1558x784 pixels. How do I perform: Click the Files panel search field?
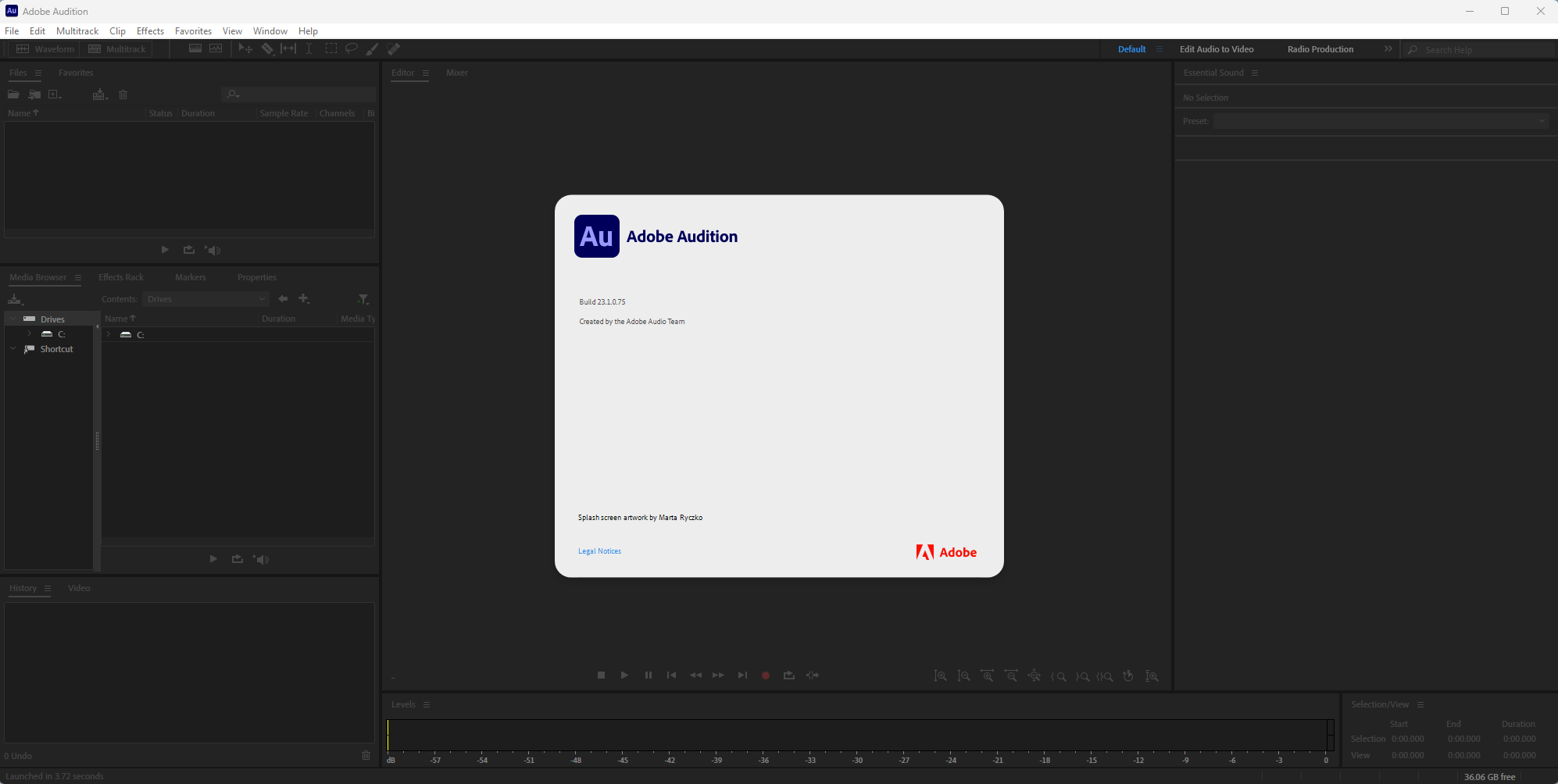coord(298,94)
